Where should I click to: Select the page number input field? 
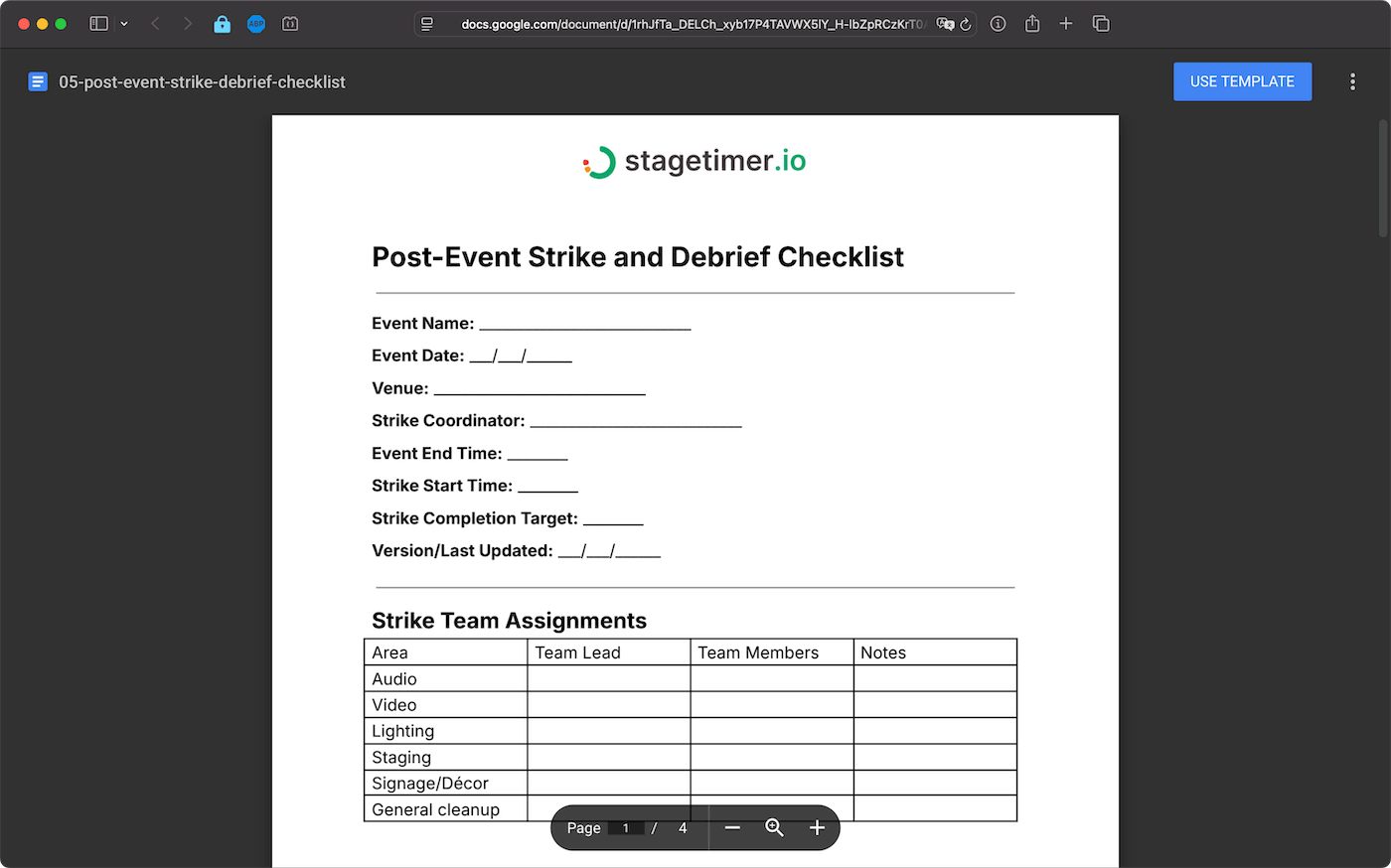coord(625,827)
